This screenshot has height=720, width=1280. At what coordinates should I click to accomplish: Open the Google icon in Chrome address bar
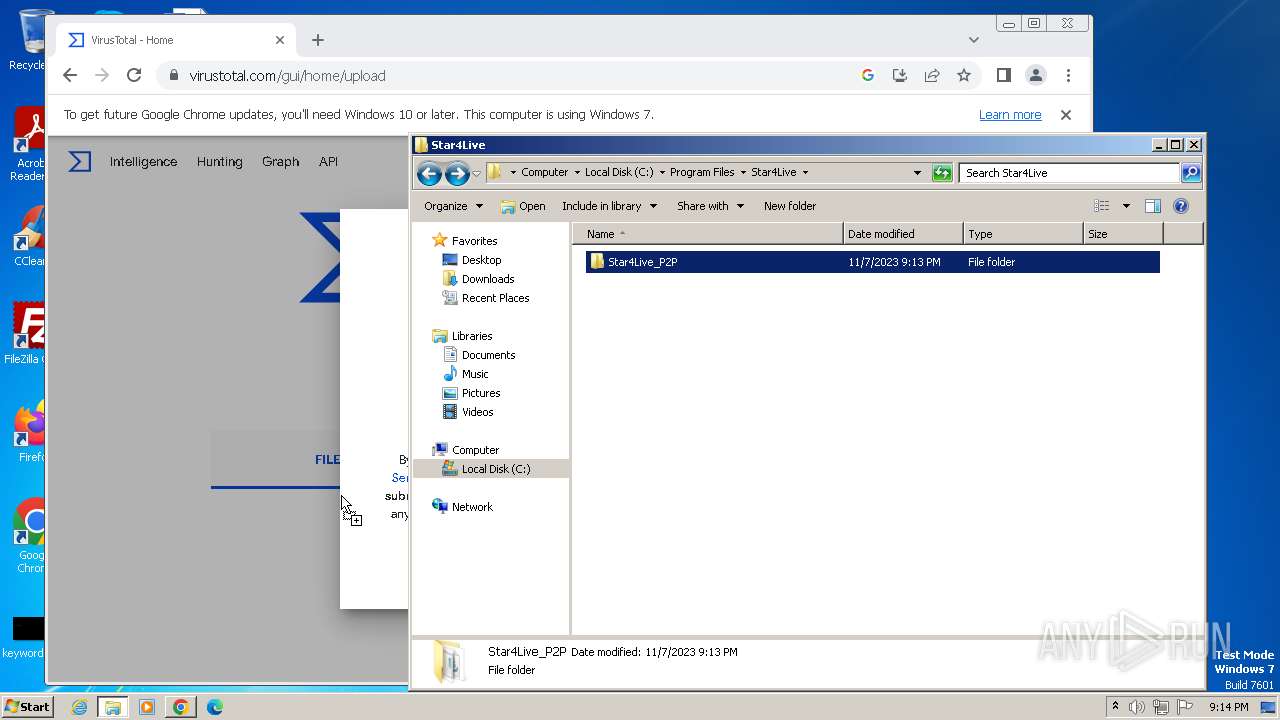(868, 75)
